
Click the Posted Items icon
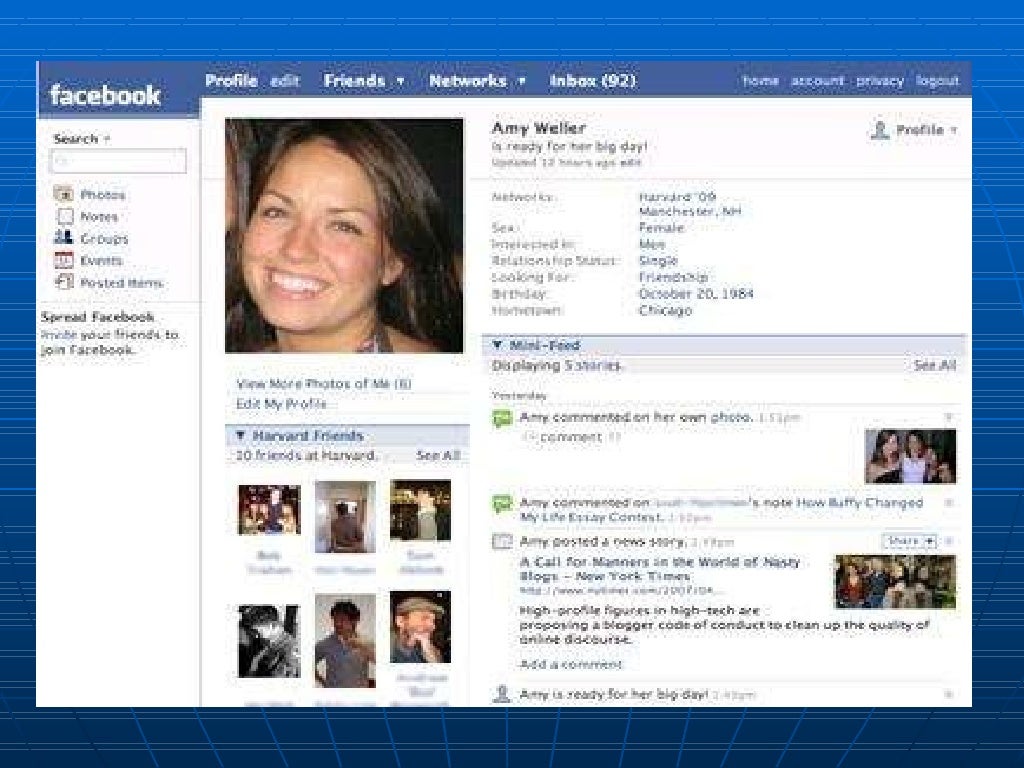point(64,282)
